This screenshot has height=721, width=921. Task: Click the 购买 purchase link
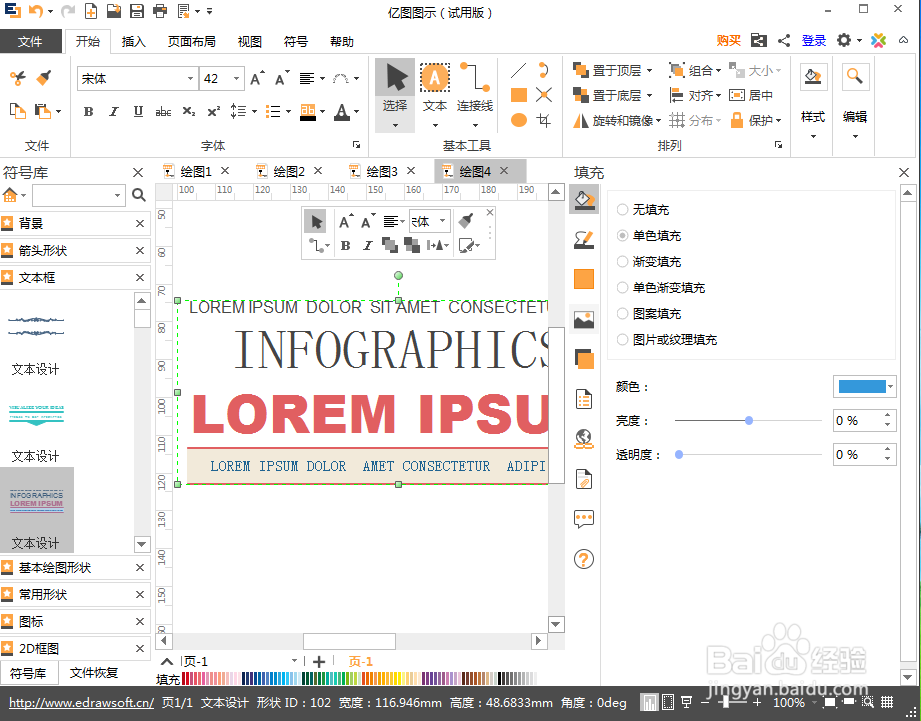point(728,41)
